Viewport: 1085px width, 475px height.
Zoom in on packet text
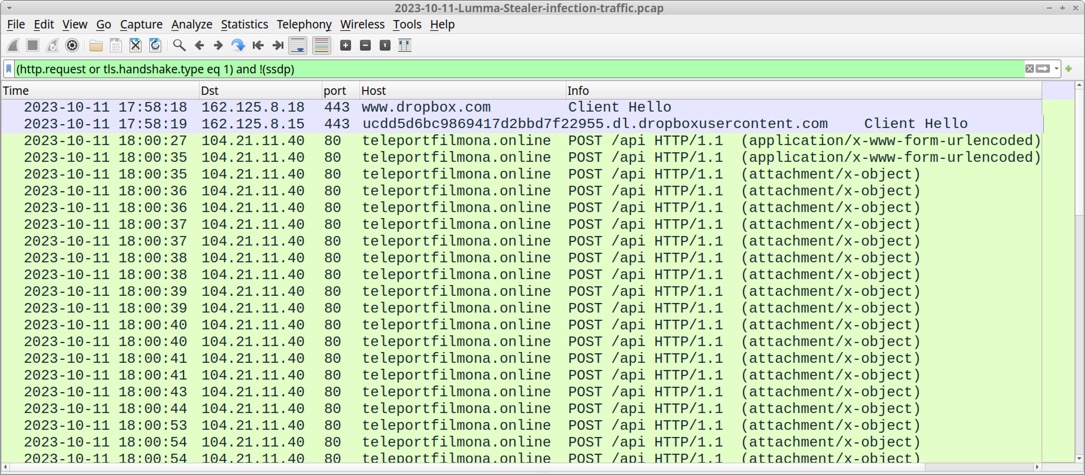(x=345, y=46)
